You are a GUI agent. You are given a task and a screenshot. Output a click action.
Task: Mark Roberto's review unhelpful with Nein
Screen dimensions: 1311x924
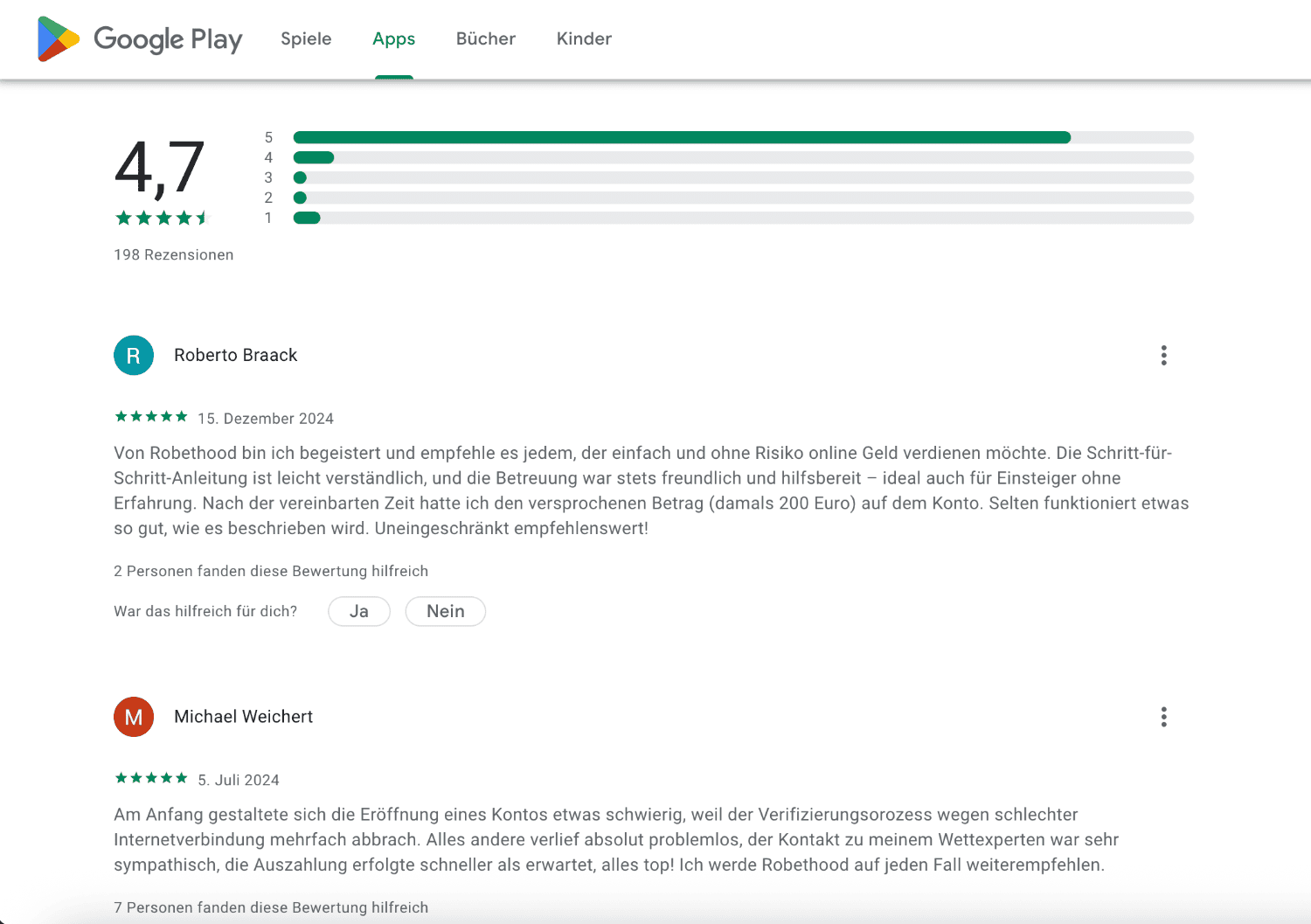(x=446, y=611)
